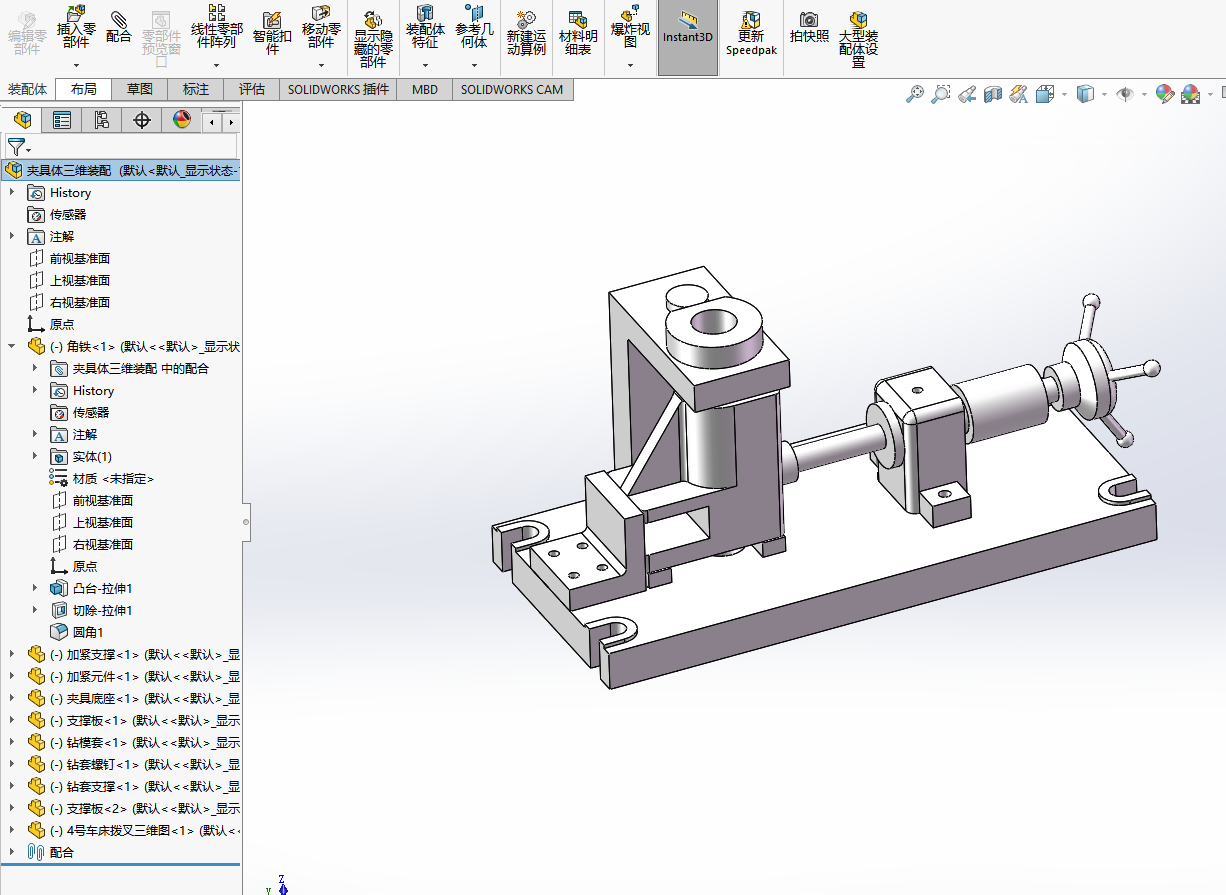Open dropdown arrow under 插入零部件
Image resolution: width=1226 pixels, height=895 pixels.
pos(75,65)
